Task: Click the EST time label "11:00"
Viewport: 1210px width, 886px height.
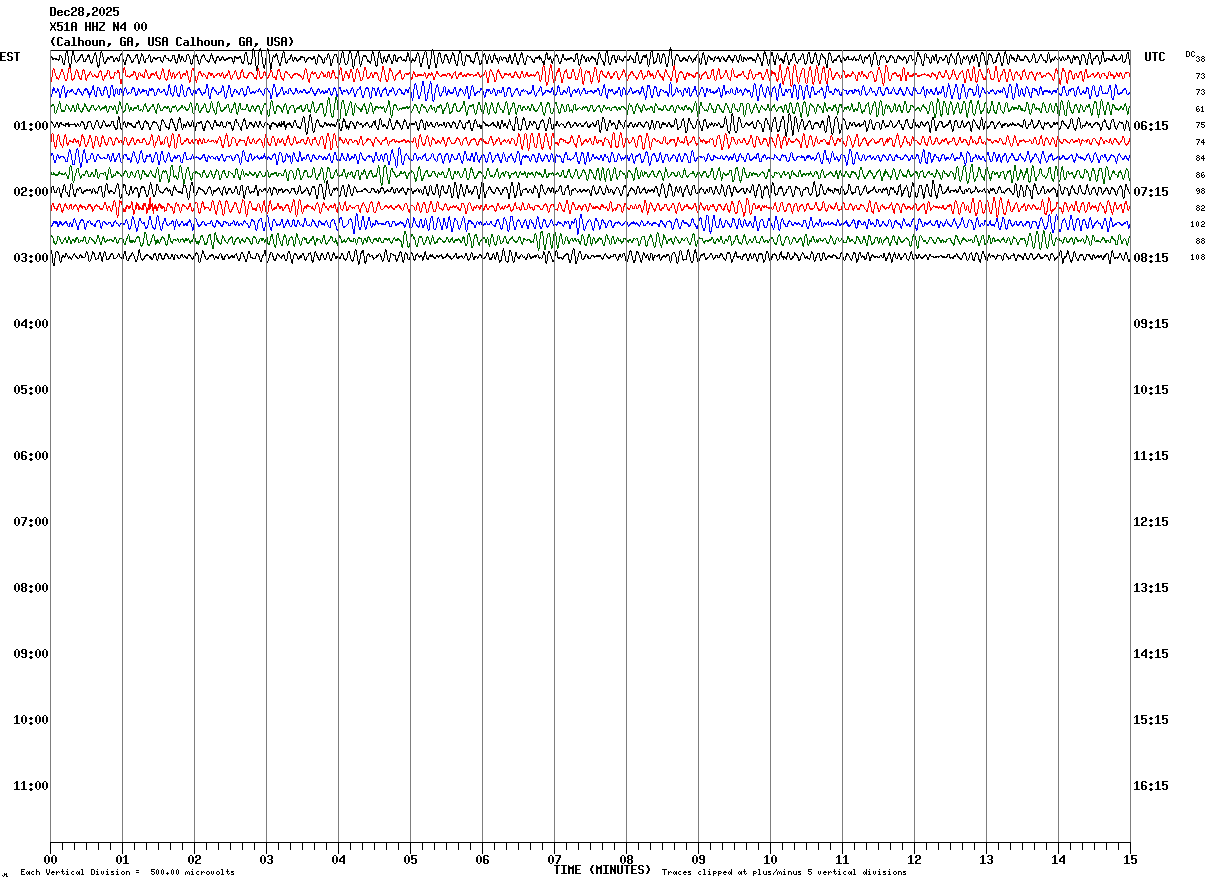Action: [31, 786]
